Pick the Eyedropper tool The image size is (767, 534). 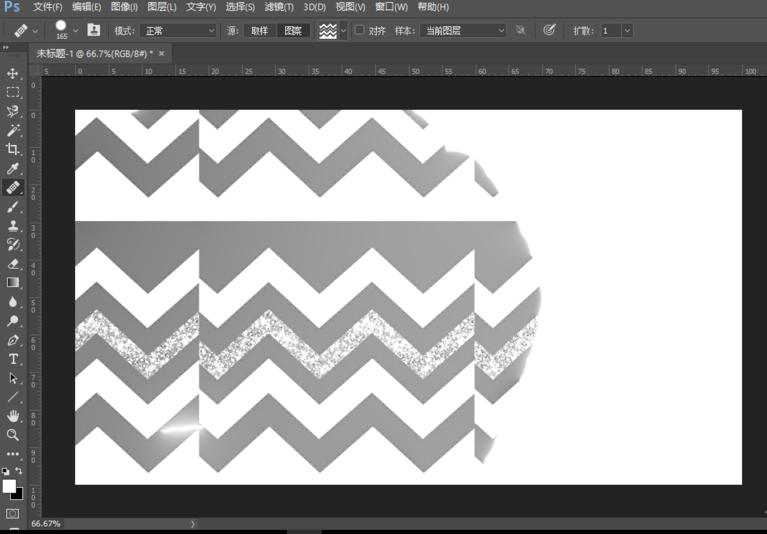pos(13,168)
